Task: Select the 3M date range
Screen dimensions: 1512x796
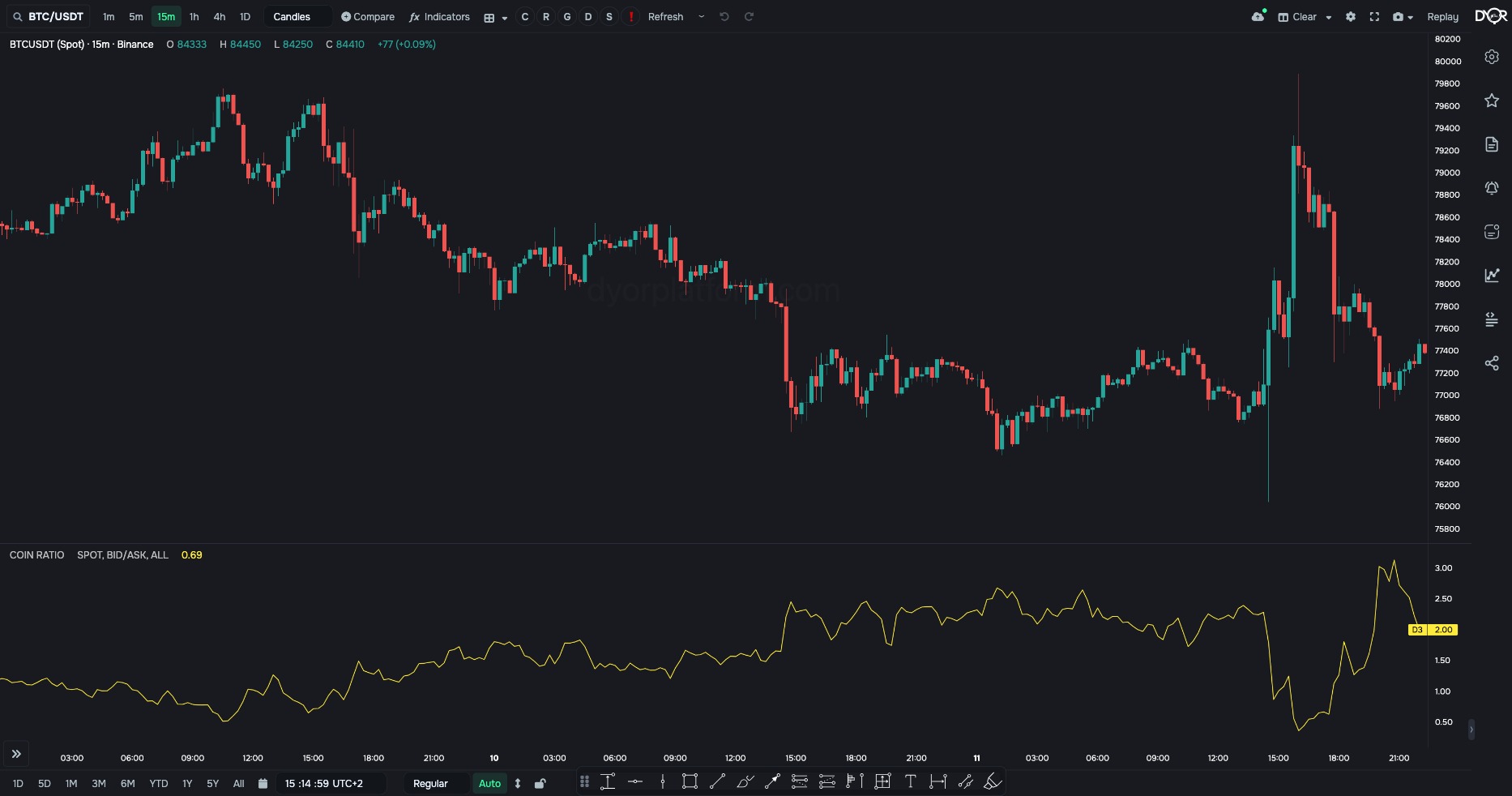Action: coord(99,784)
